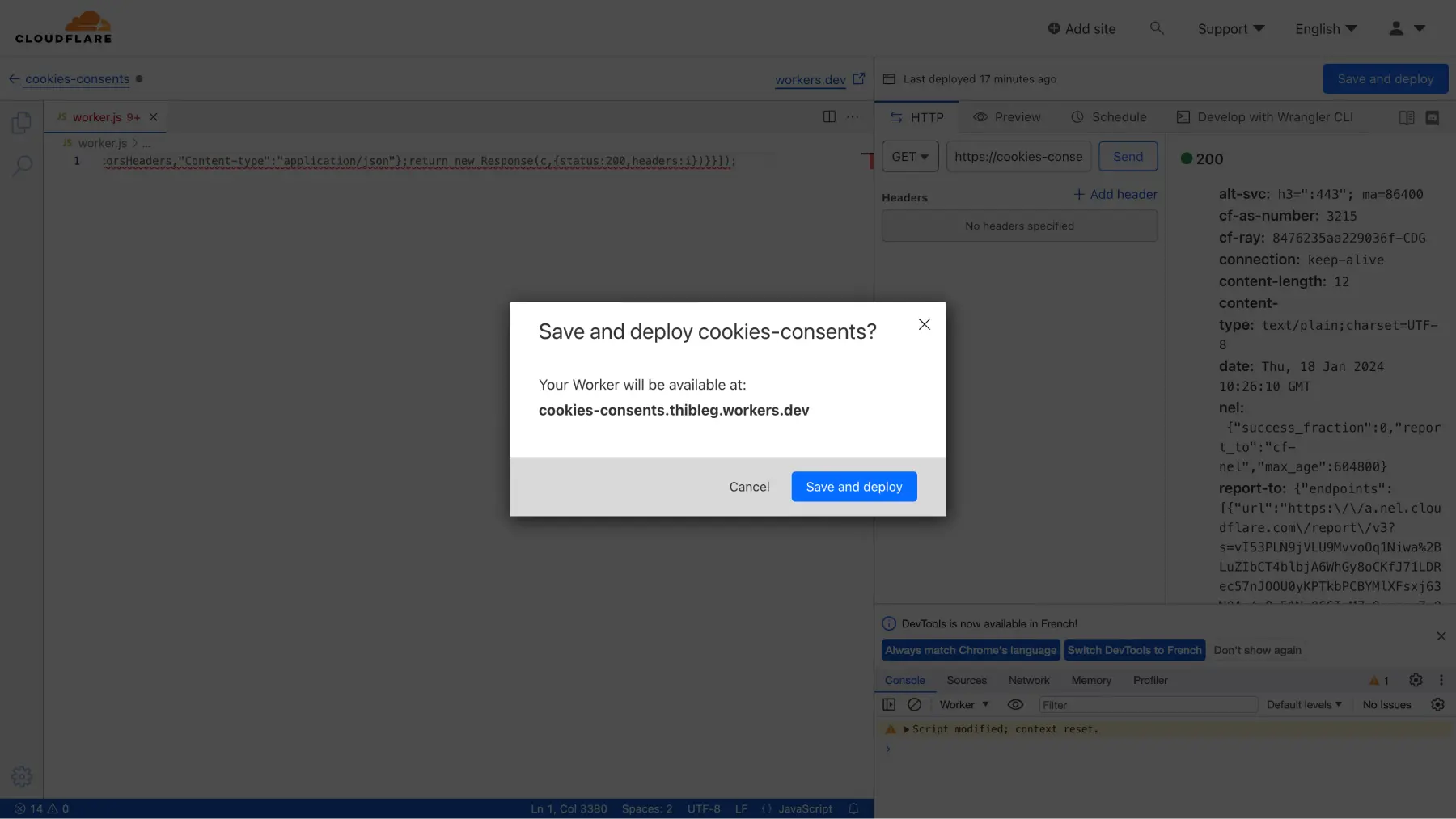This screenshot has width=1456, height=819.
Task: Open the Default levels dropdown
Action: (x=1304, y=705)
